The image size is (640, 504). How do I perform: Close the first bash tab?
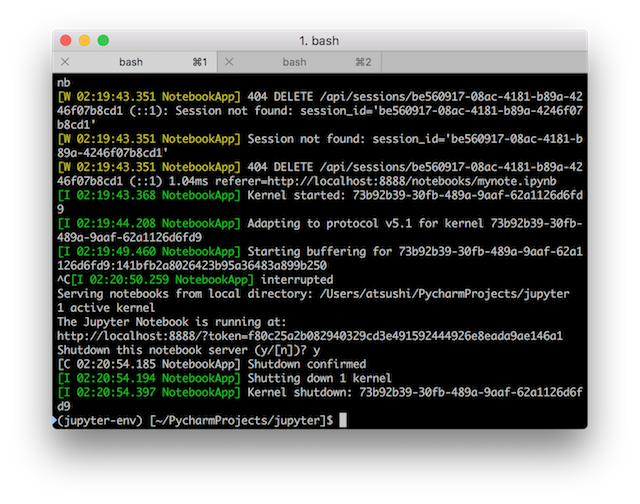(x=65, y=62)
